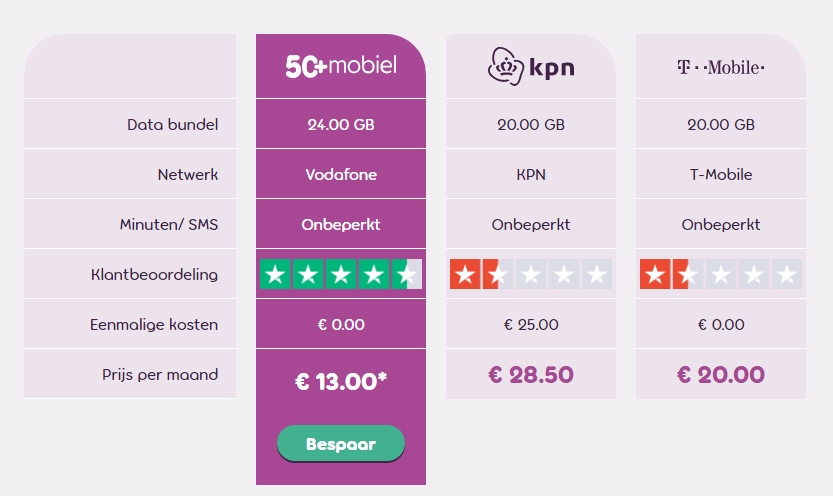Click the Eenmalige kosten row label

click(154, 324)
